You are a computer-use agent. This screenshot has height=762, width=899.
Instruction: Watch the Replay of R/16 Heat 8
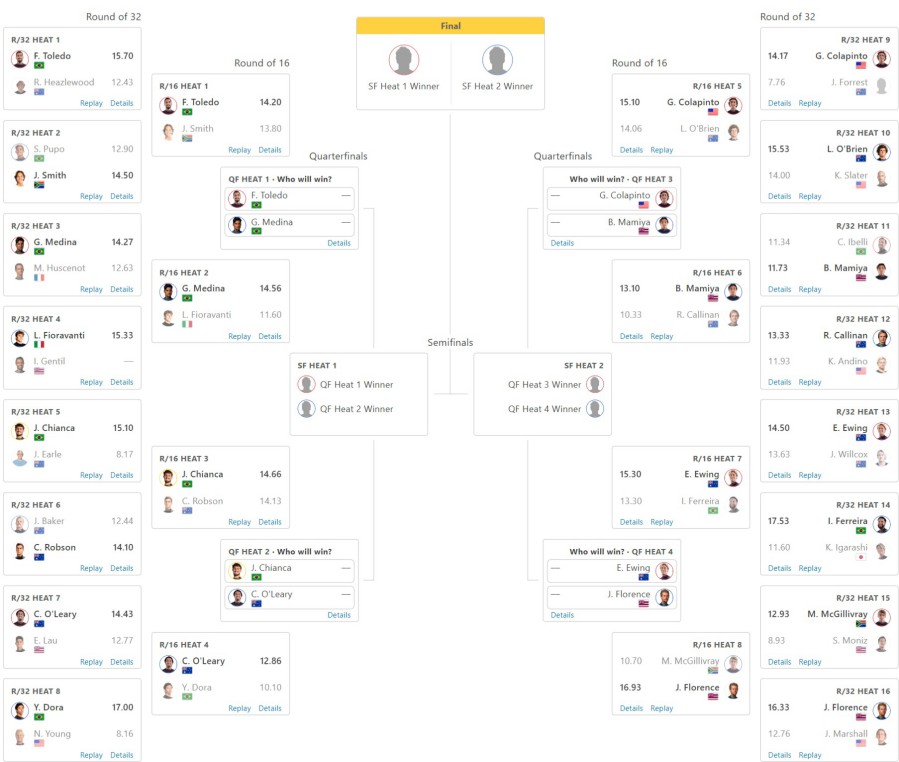click(662, 708)
